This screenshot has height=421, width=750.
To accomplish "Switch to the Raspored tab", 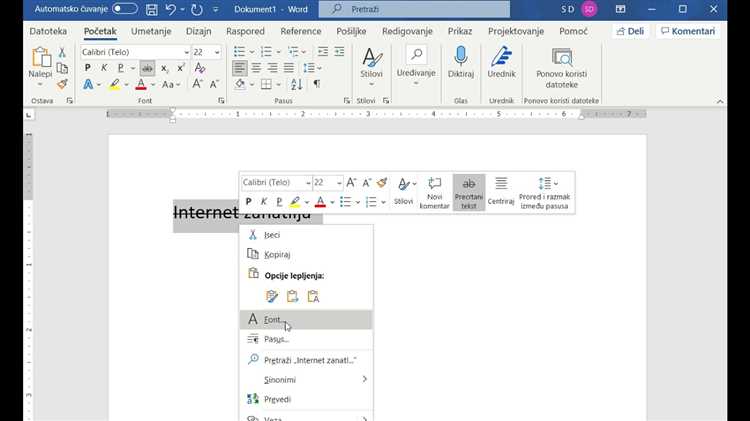I will pos(245,31).
